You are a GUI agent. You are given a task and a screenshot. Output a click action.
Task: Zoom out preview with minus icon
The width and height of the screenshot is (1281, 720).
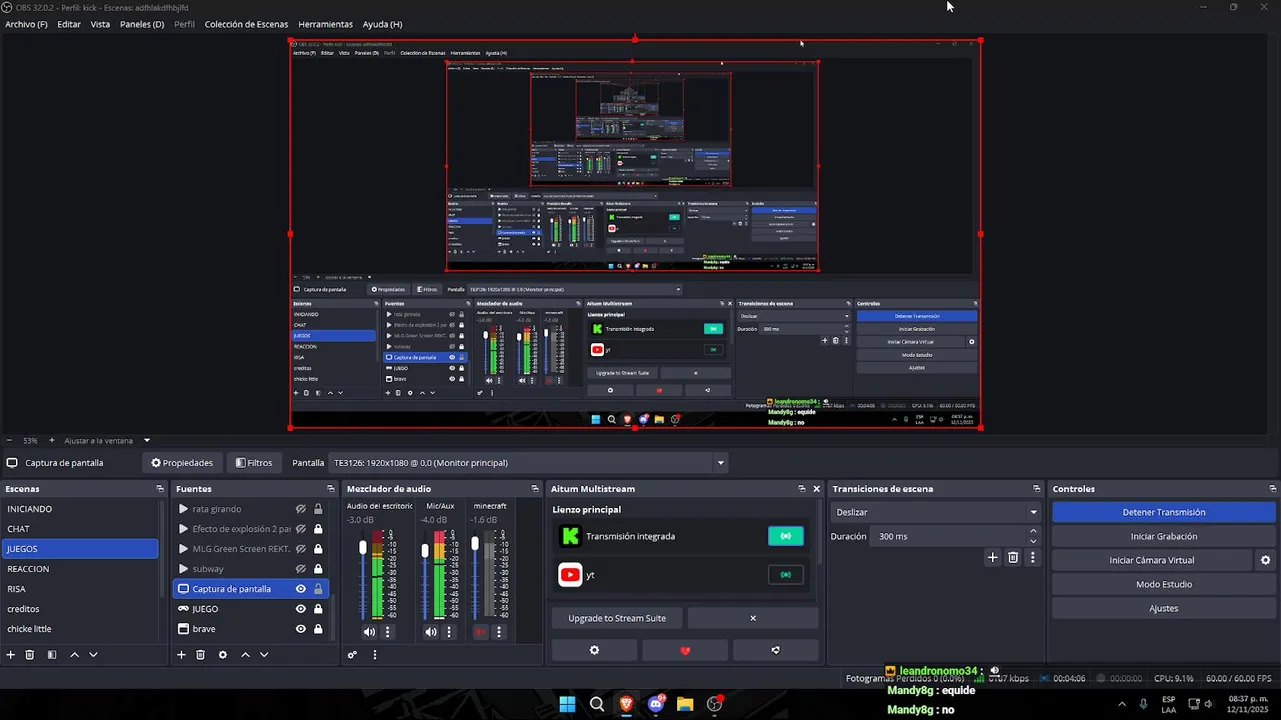click(x=10, y=440)
